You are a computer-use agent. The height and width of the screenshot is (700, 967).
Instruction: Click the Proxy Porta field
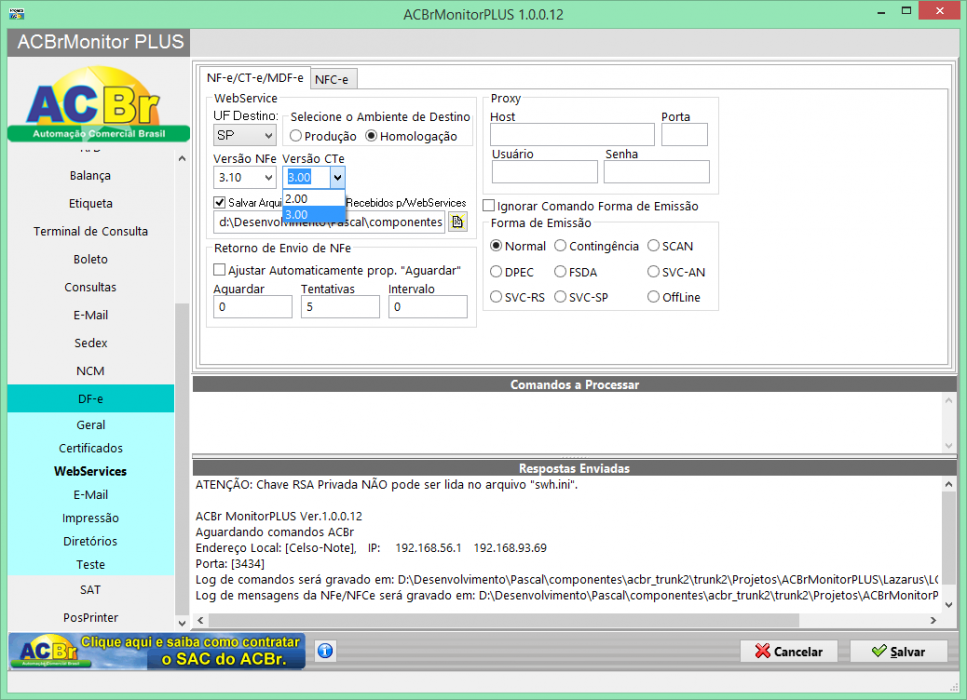pyautogui.click(x=684, y=134)
